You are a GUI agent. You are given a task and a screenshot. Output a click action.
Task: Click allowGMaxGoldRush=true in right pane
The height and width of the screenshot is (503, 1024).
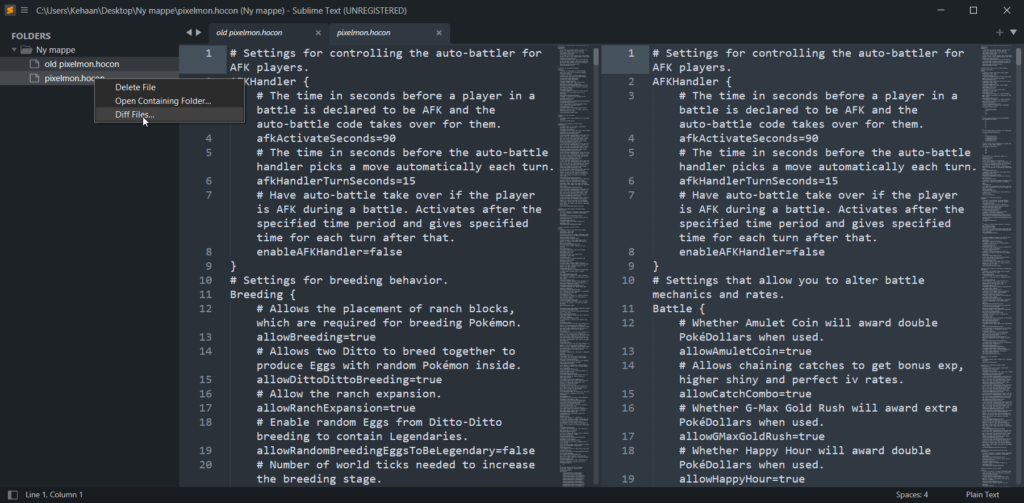[752, 436]
